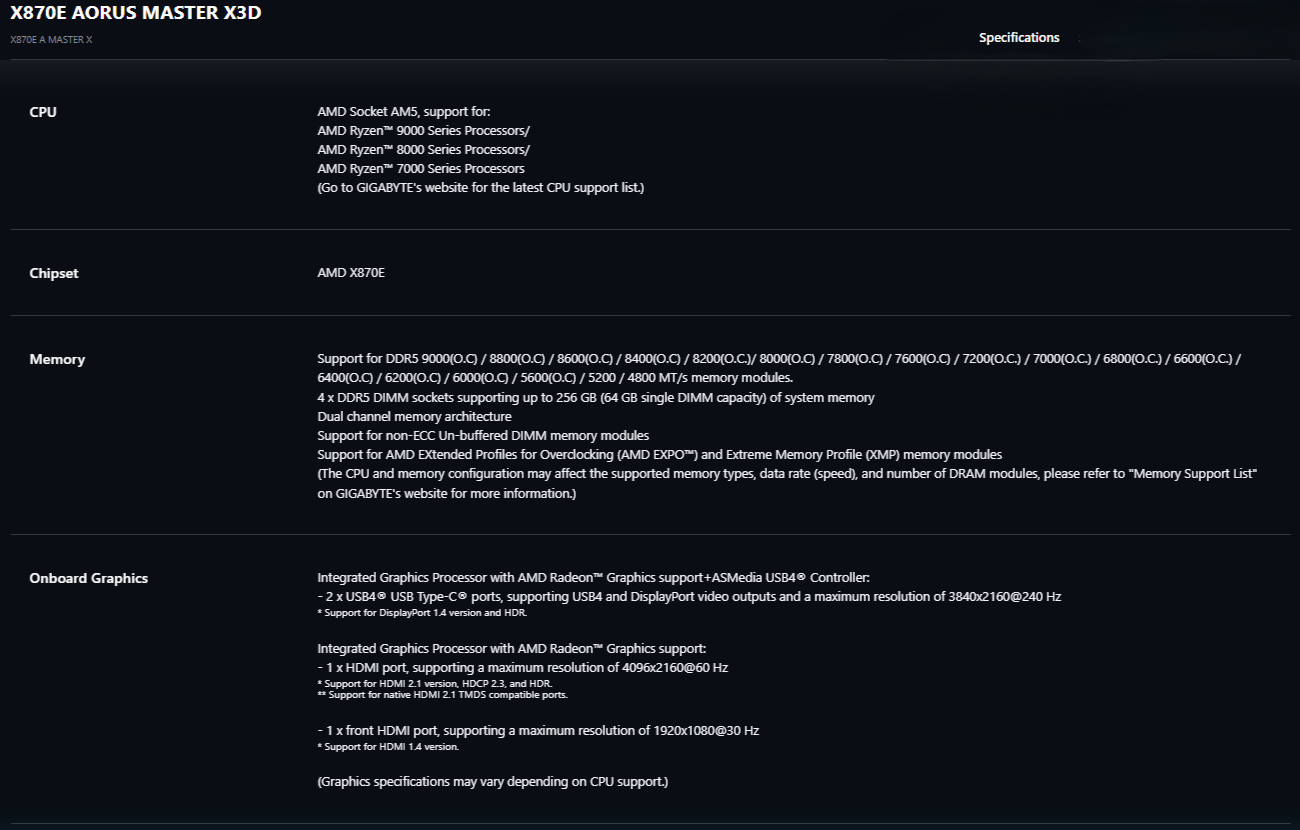Click the X870E AORUS MASTER X3D product title
Screen dimensions: 1300x830
[x=135, y=14]
